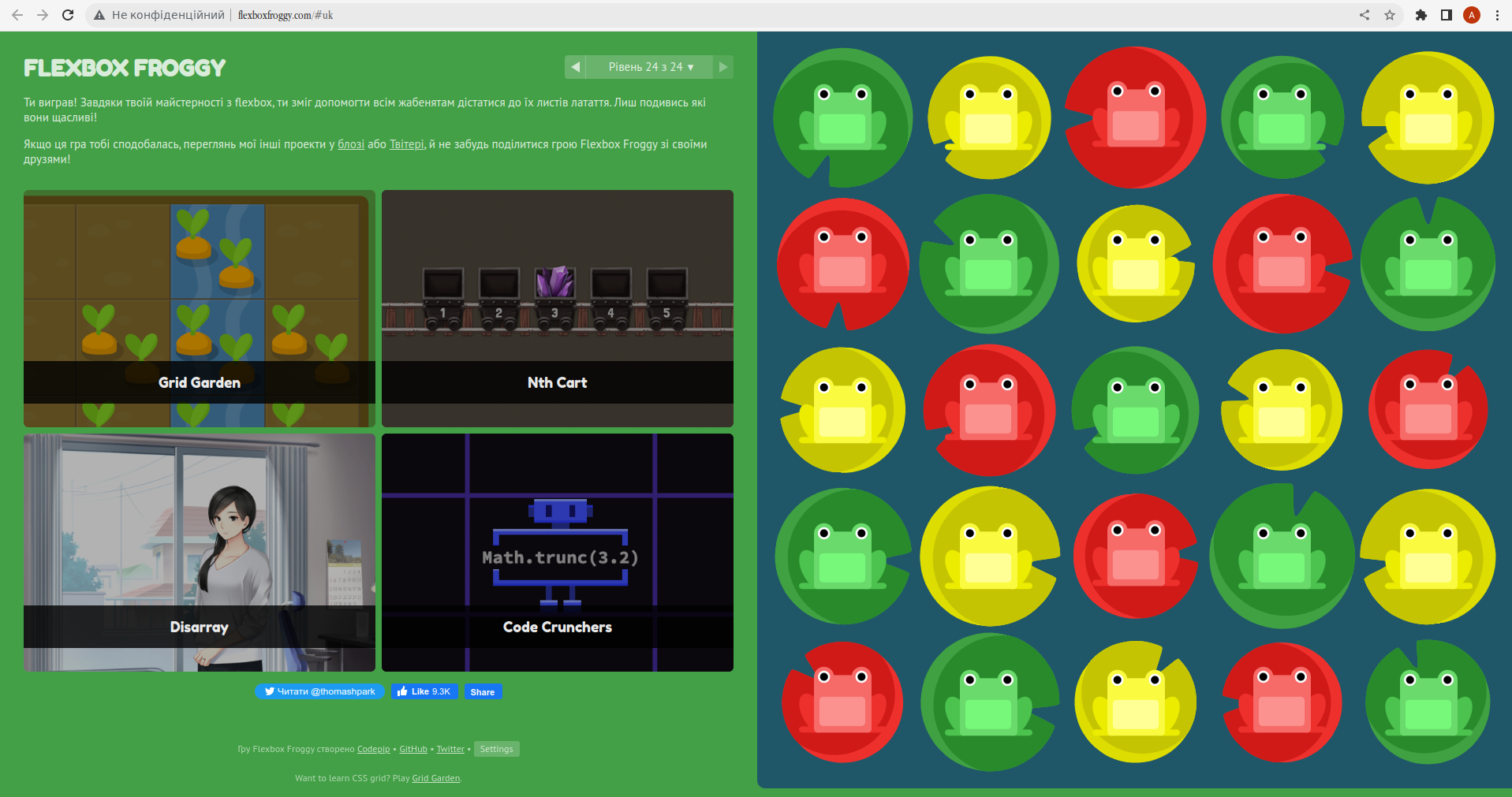Open the Disarray game thumbnail
Image resolution: width=1512 pixels, height=797 pixels.
pos(200,553)
